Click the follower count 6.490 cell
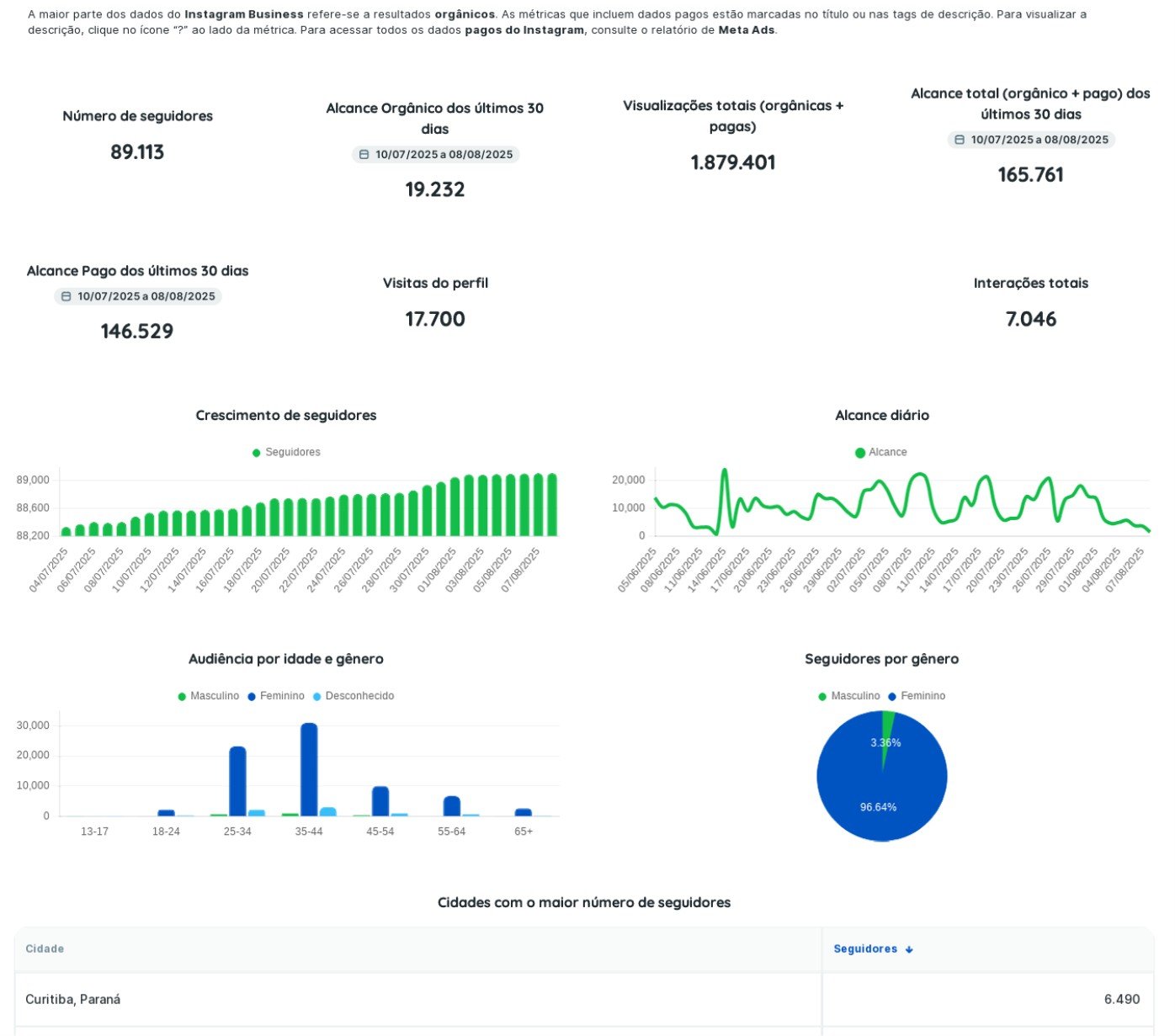This screenshot has width=1175, height=1036. click(1122, 1000)
